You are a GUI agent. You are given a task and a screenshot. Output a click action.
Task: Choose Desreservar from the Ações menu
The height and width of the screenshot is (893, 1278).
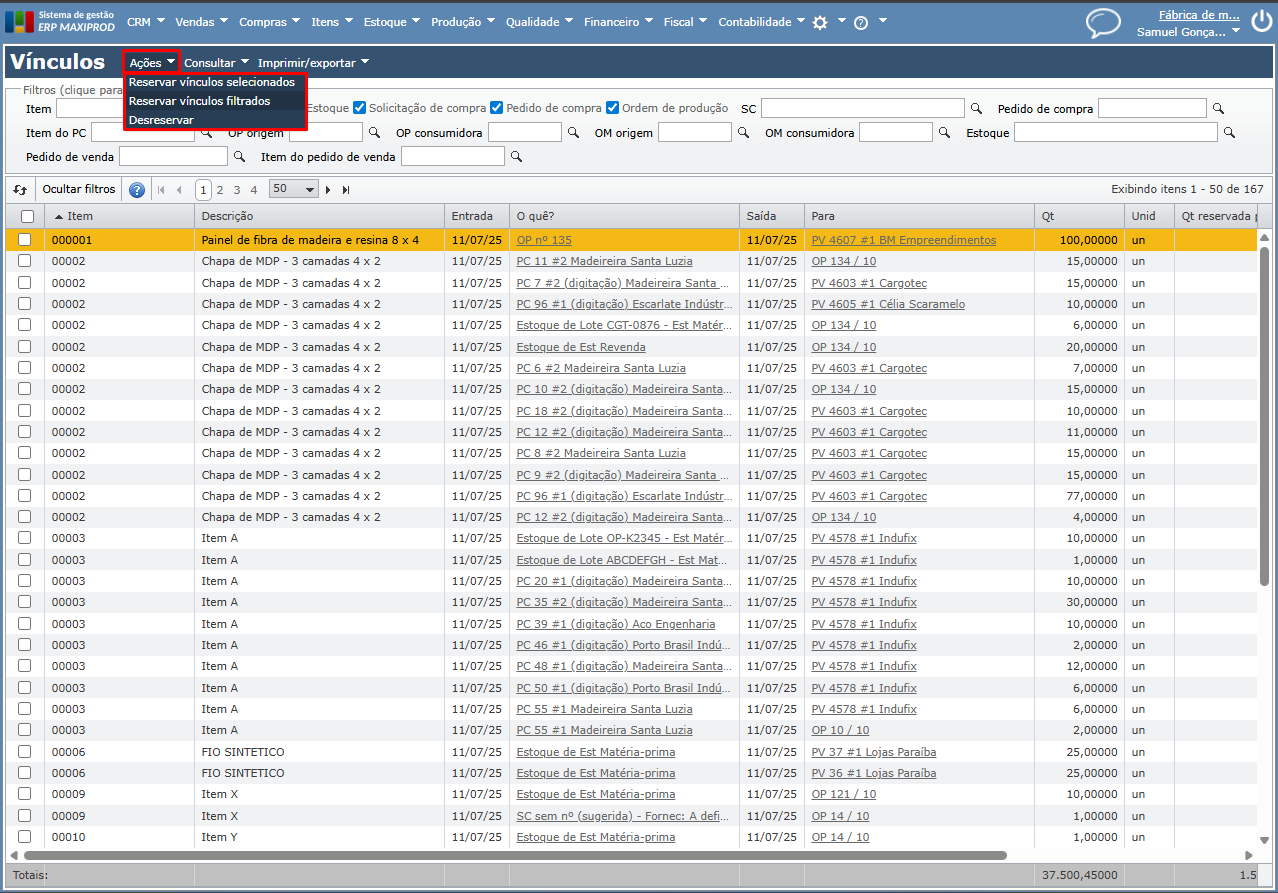(x=162, y=119)
